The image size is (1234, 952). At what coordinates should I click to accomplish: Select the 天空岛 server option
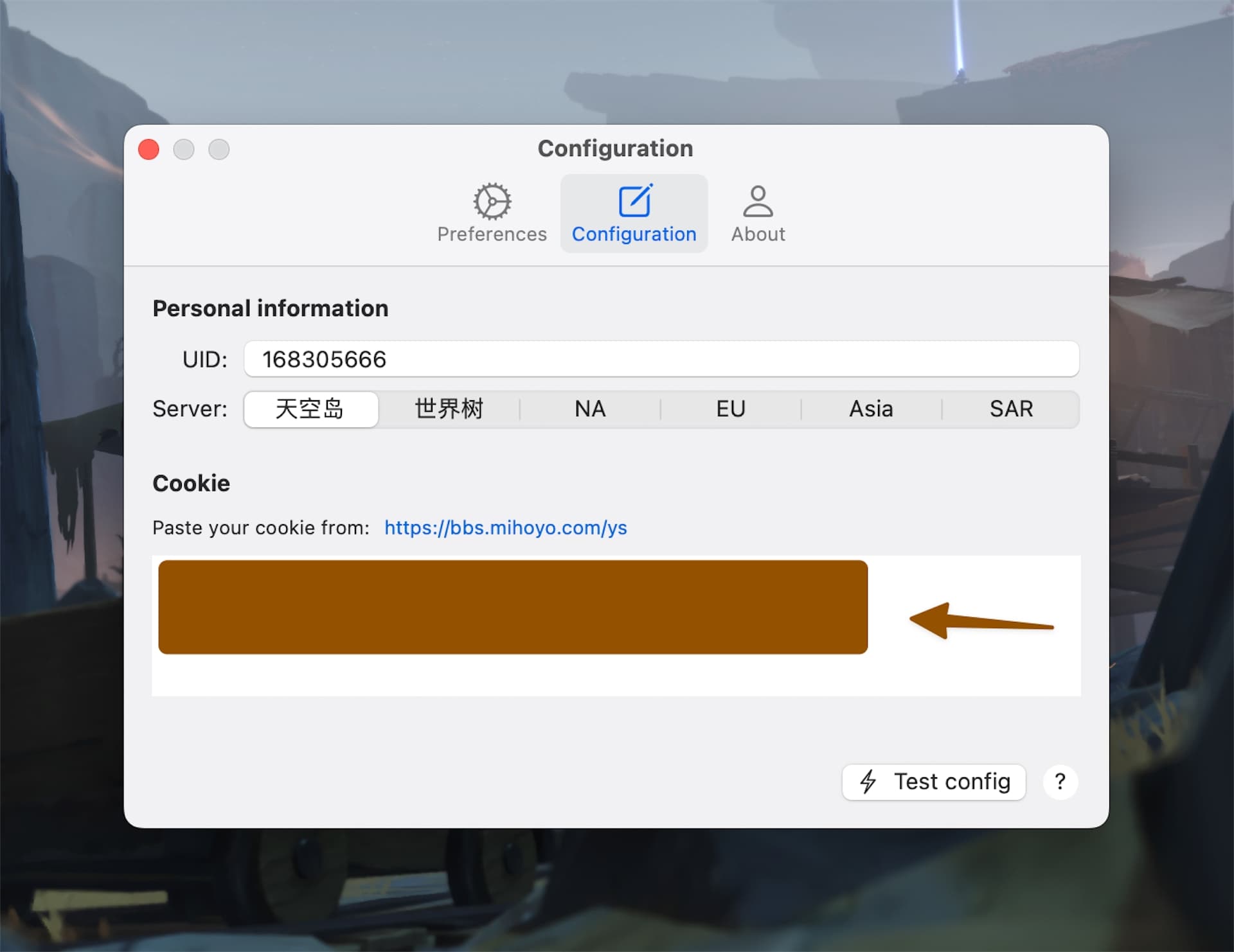(x=310, y=408)
